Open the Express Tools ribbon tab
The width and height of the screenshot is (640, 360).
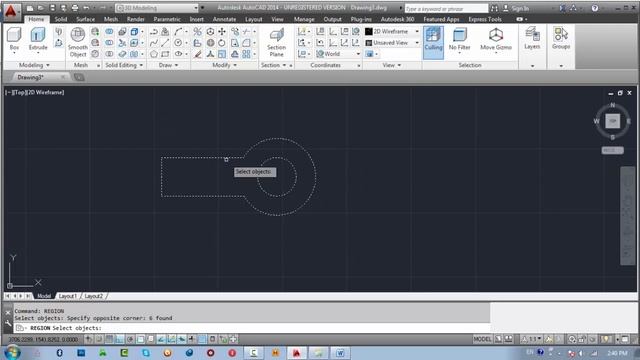(485, 19)
